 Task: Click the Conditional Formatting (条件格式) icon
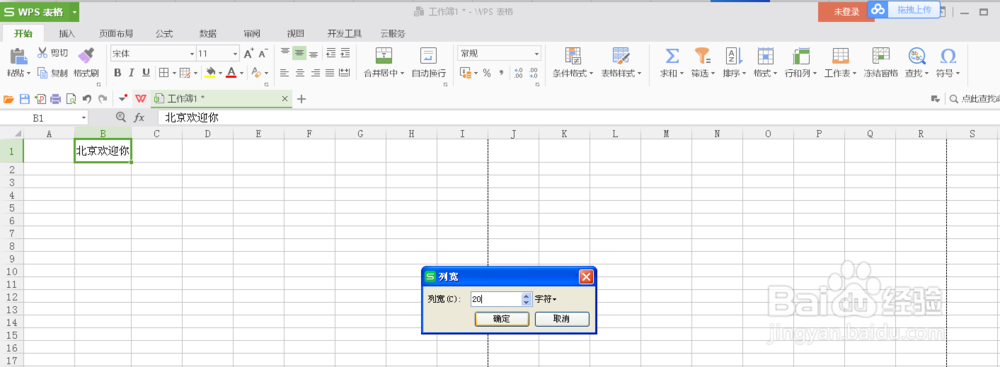click(573, 56)
